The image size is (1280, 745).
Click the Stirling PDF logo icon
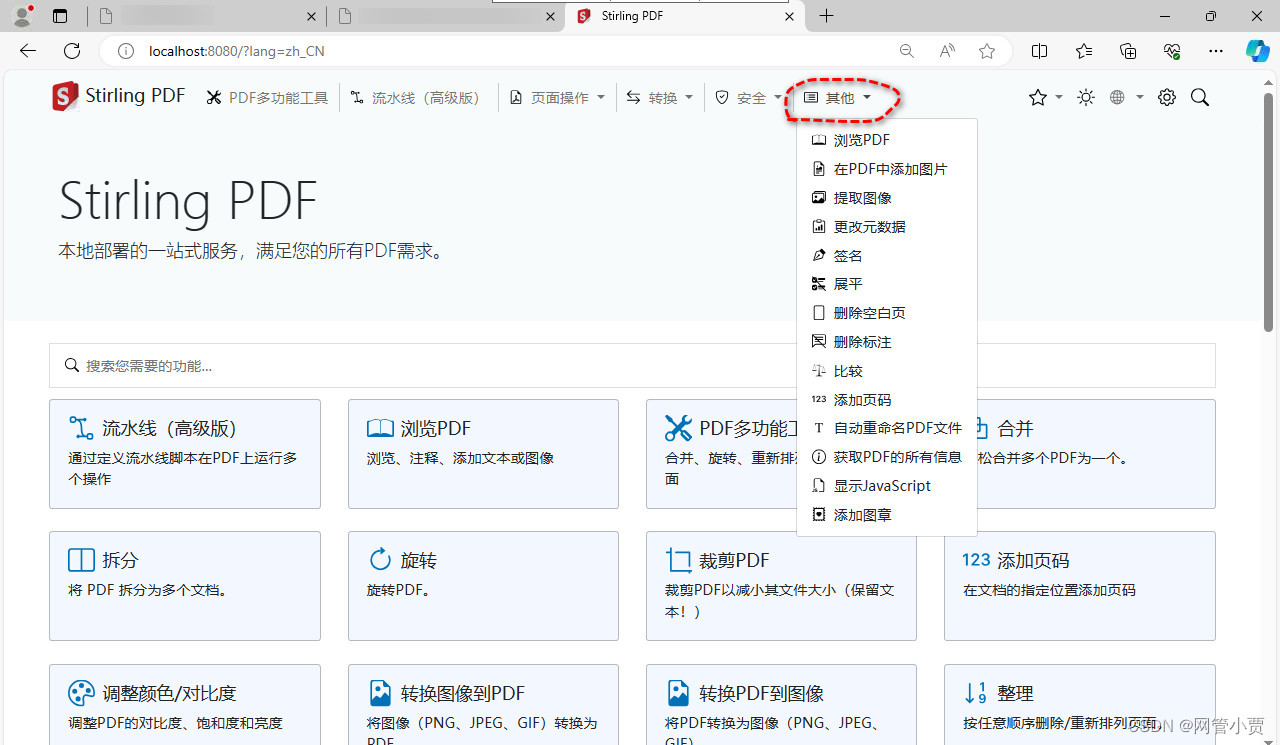click(x=65, y=97)
